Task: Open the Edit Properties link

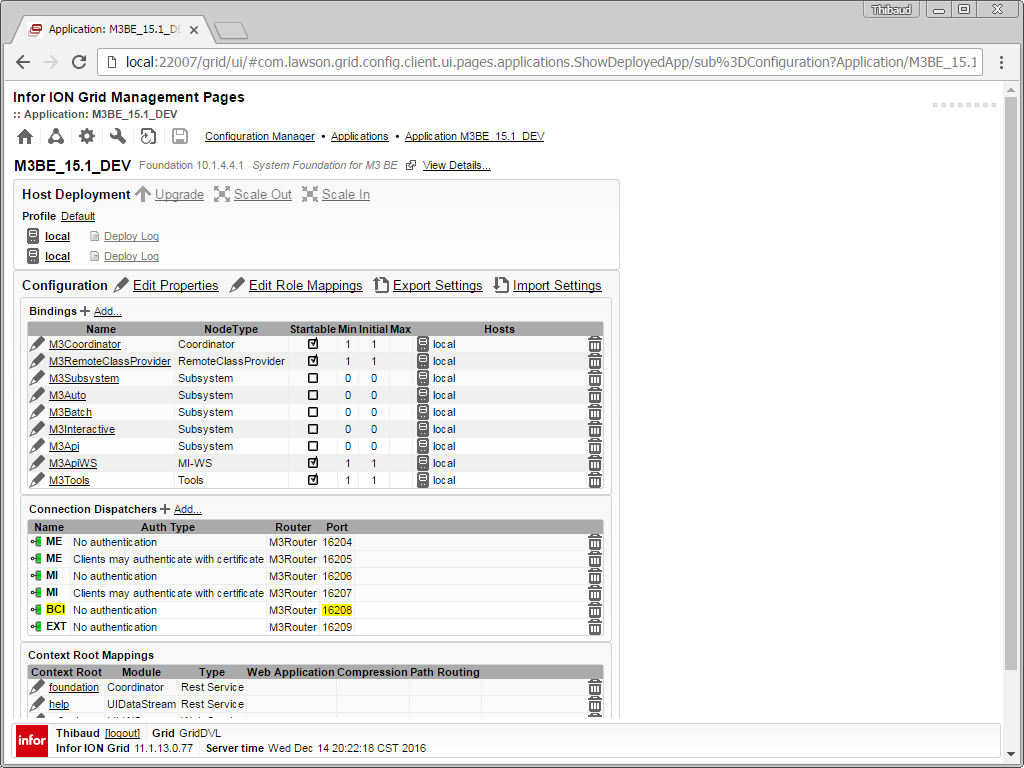Action: coord(175,286)
